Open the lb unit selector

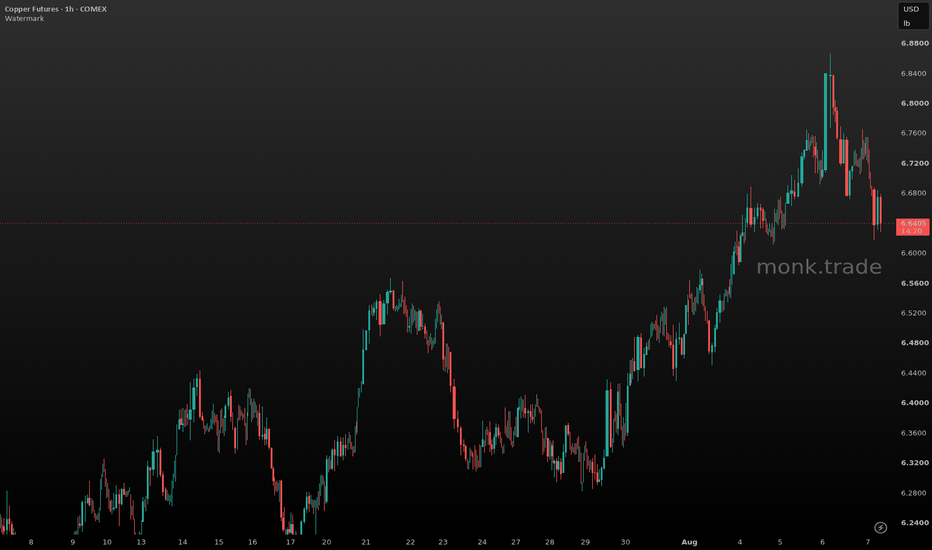(907, 24)
